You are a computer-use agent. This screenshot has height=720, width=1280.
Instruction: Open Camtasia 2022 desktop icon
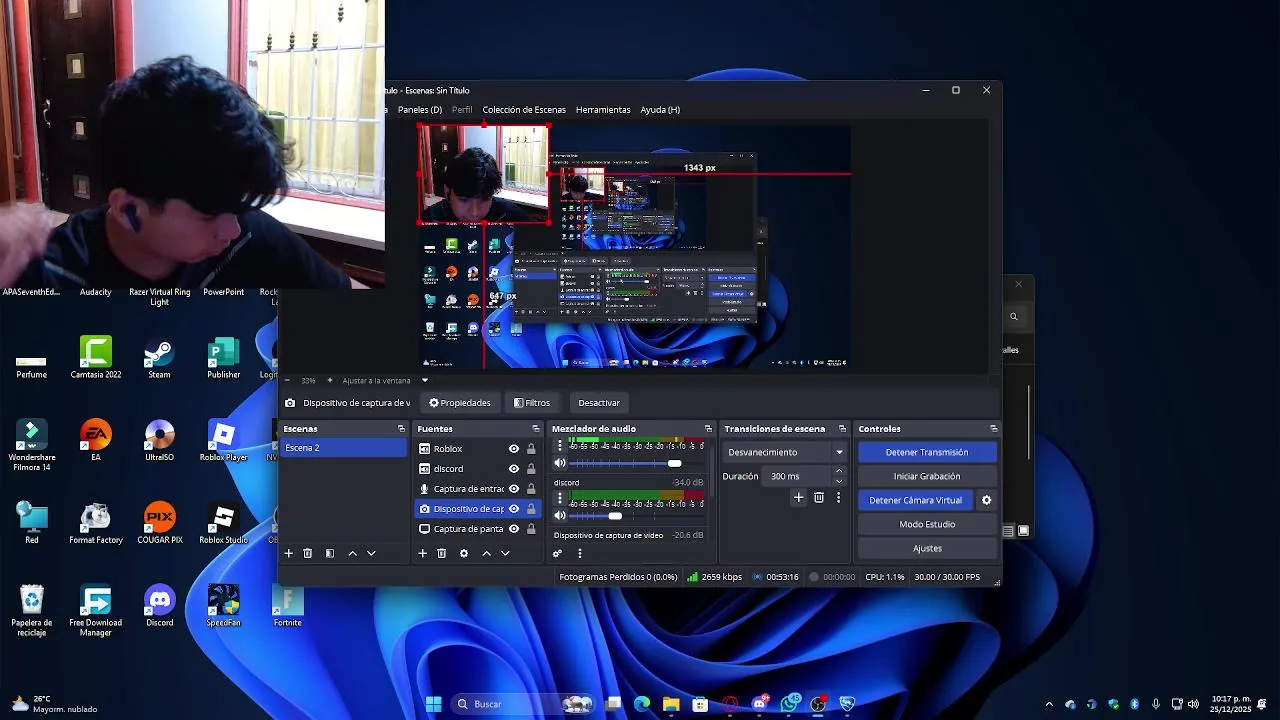coord(96,358)
